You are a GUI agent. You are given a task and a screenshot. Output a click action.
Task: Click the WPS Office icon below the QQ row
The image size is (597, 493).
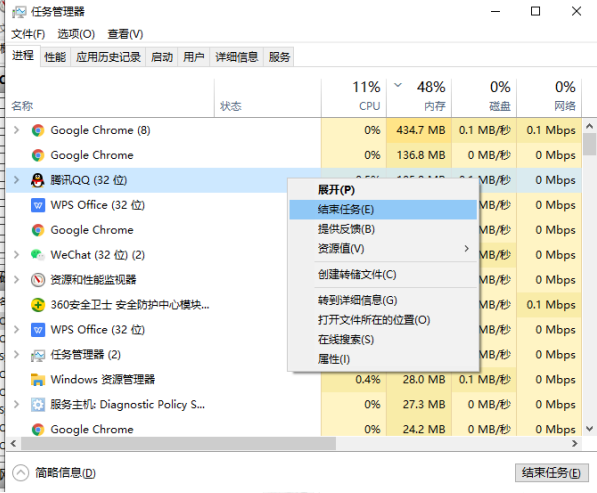38,205
